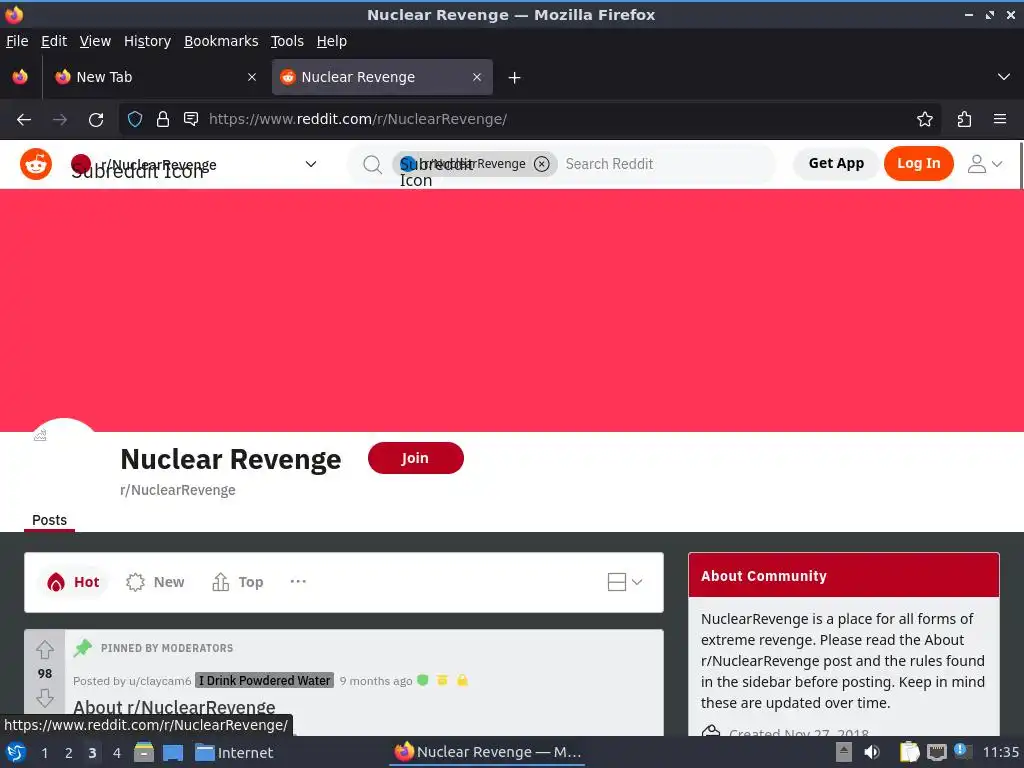Screen dimensions: 1024x768
Task: Show desktop via blue taskbar icon
Action: 173,752
